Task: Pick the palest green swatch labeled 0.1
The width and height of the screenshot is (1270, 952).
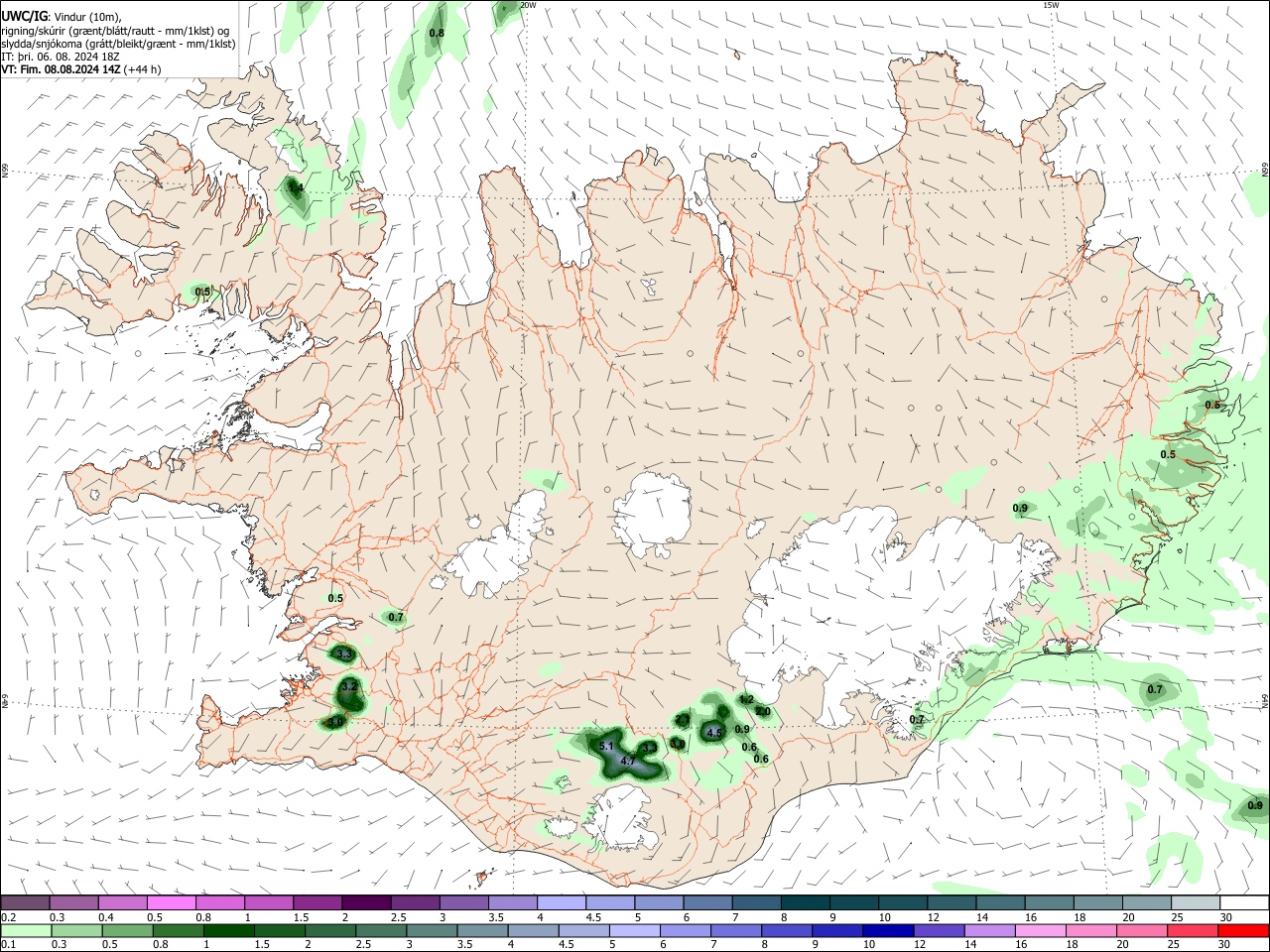Action: [26, 931]
